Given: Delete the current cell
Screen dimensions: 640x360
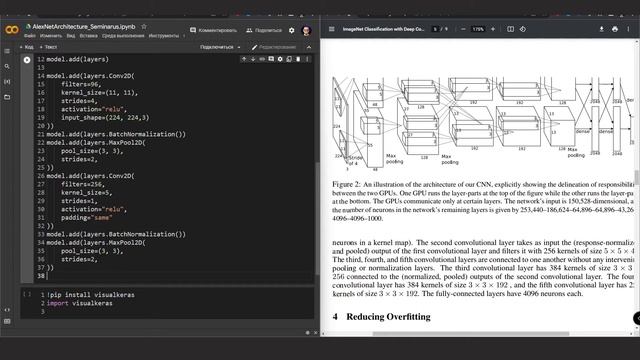Looking at the screenshot, I should click(x=298, y=59).
